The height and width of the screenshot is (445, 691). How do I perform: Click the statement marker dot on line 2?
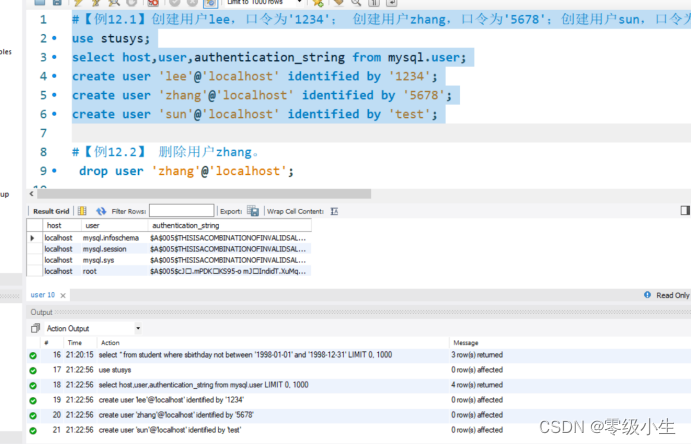(54, 38)
